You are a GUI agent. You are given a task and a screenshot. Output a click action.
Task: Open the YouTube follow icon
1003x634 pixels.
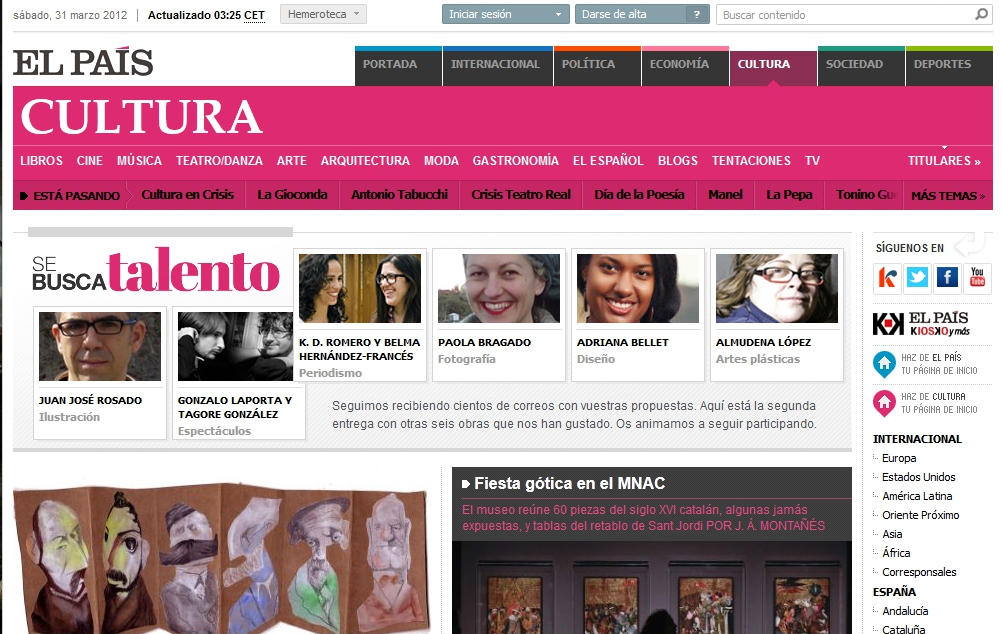pyautogui.click(x=977, y=278)
